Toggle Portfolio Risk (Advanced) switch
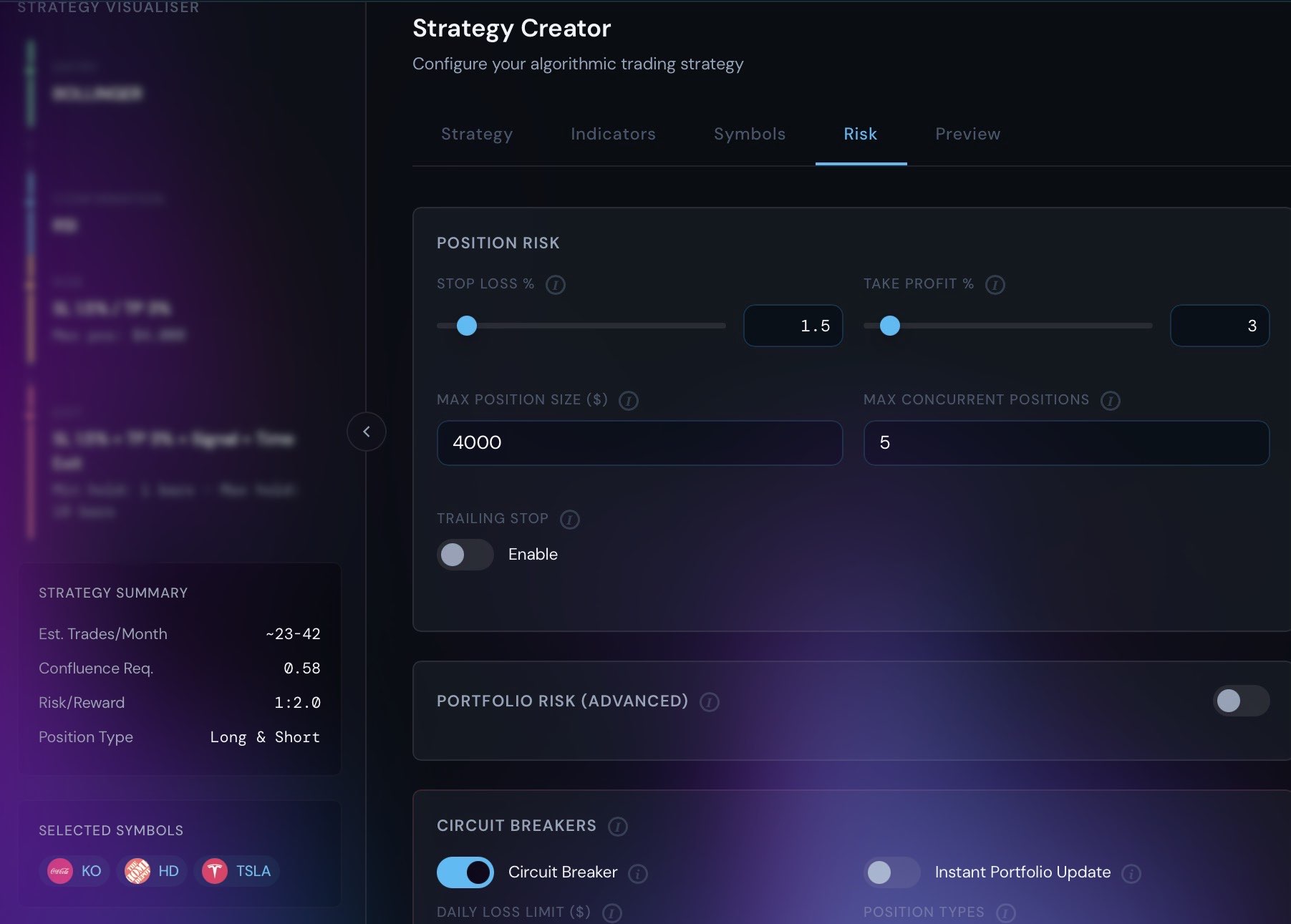The height and width of the screenshot is (924, 1291). (x=1242, y=701)
